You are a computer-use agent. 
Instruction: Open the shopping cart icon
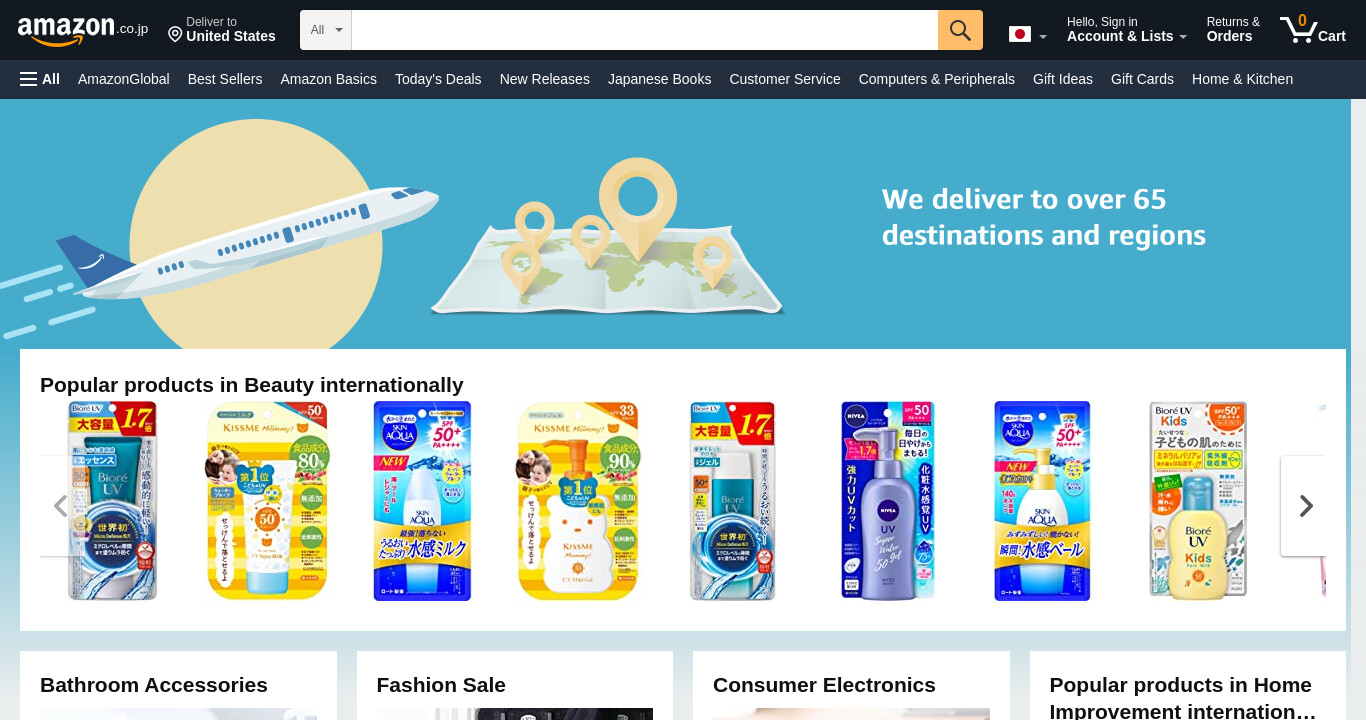click(x=1312, y=29)
